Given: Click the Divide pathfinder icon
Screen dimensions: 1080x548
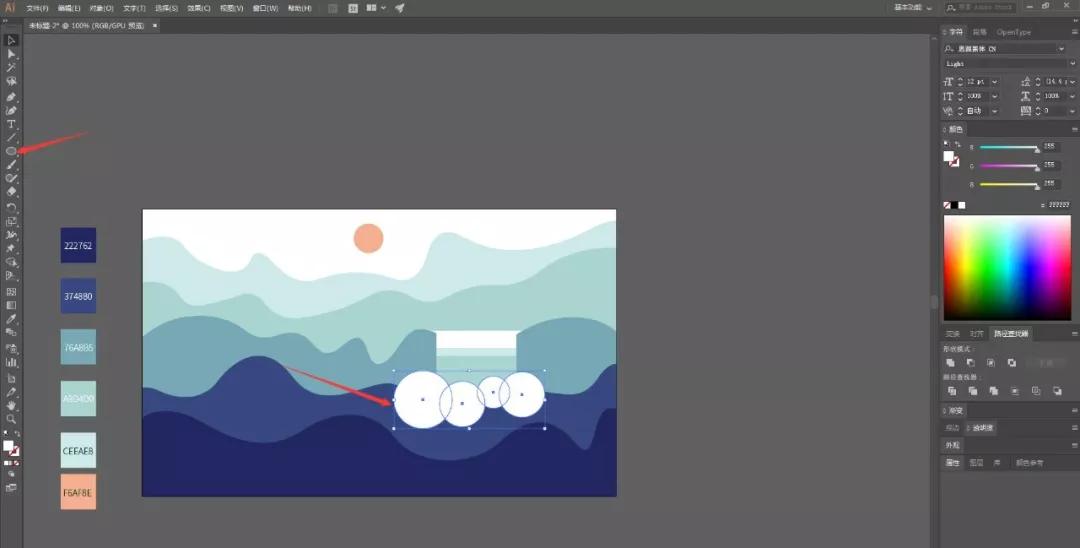Looking at the screenshot, I should click(x=952, y=391).
